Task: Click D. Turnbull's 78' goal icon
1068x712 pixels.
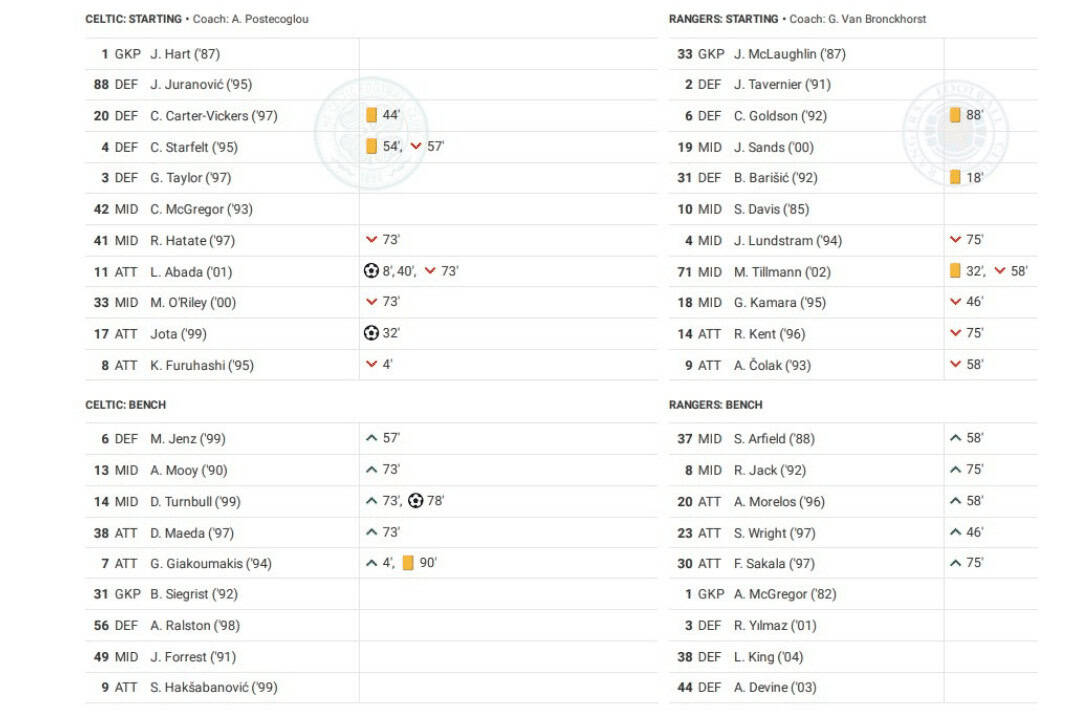Action: coord(416,501)
